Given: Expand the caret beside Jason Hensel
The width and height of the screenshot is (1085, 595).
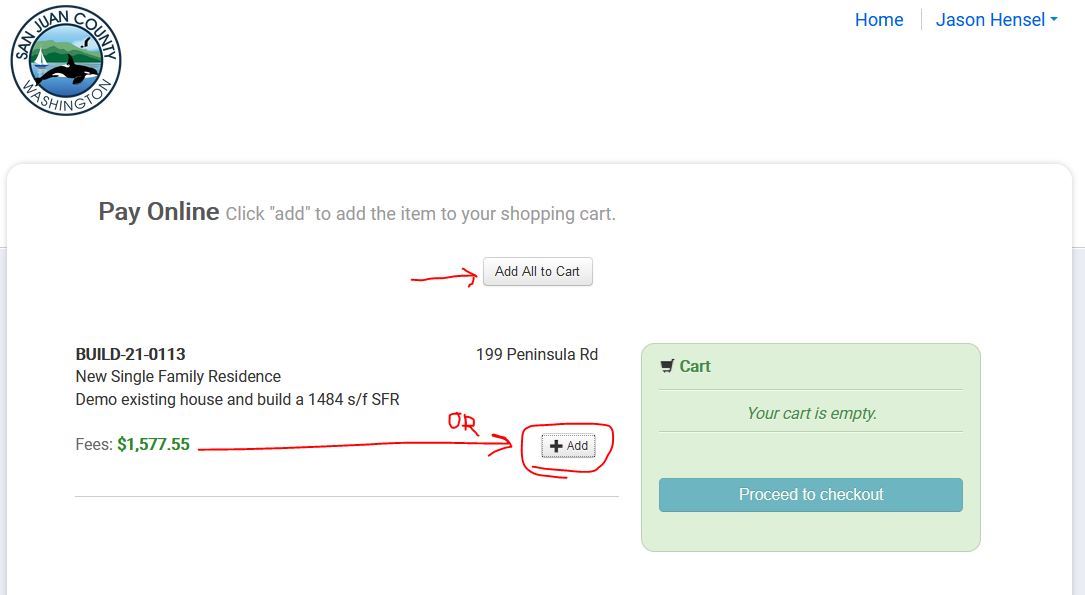Looking at the screenshot, I should [x=1054, y=20].
